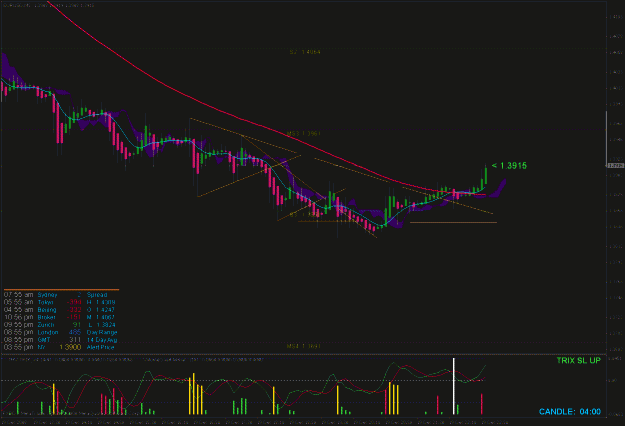Viewport: 625px width, 426px height.
Task: Click the 'GMT' time row label
Action: 44,340
